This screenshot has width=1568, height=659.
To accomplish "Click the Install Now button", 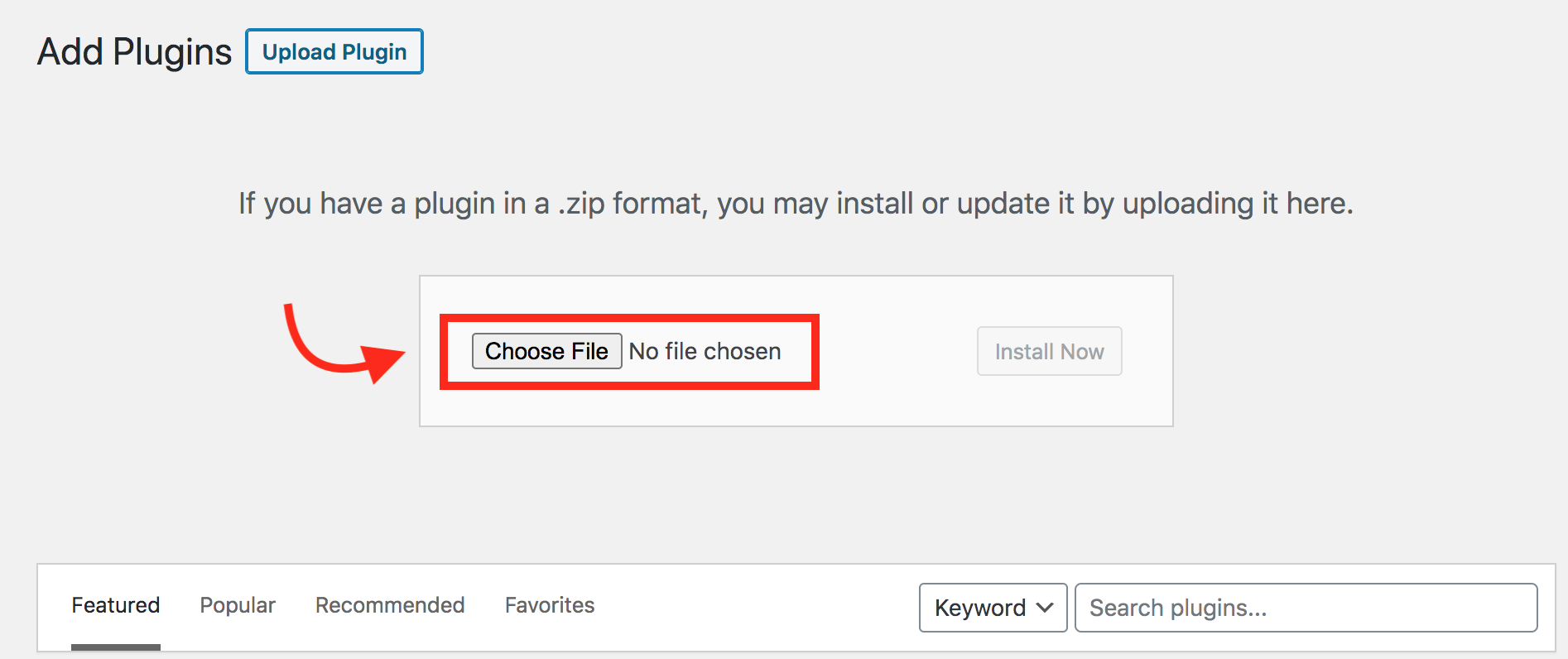I will (x=1049, y=351).
